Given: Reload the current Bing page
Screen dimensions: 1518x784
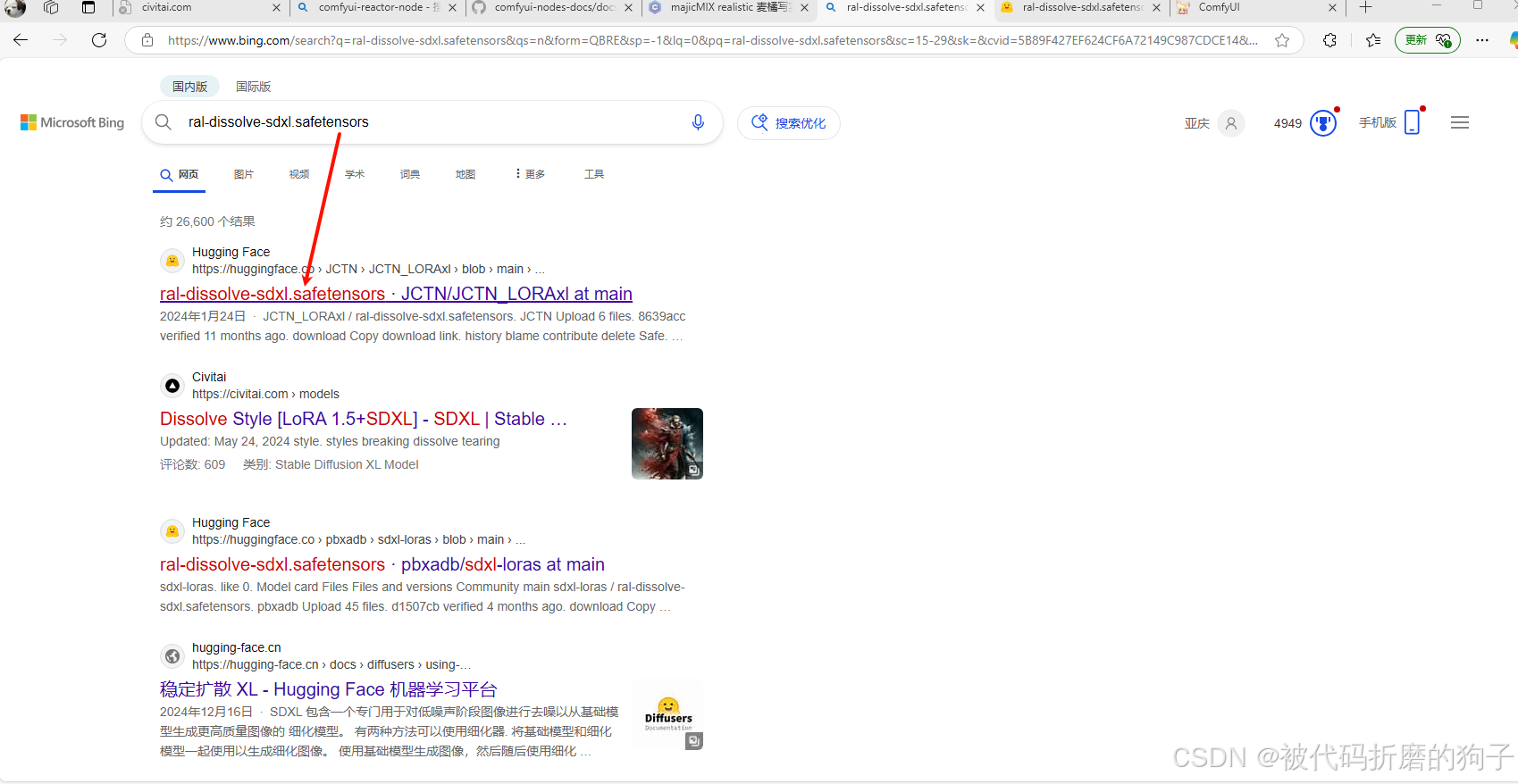Looking at the screenshot, I should pyautogui.click(x=99, y=40).
